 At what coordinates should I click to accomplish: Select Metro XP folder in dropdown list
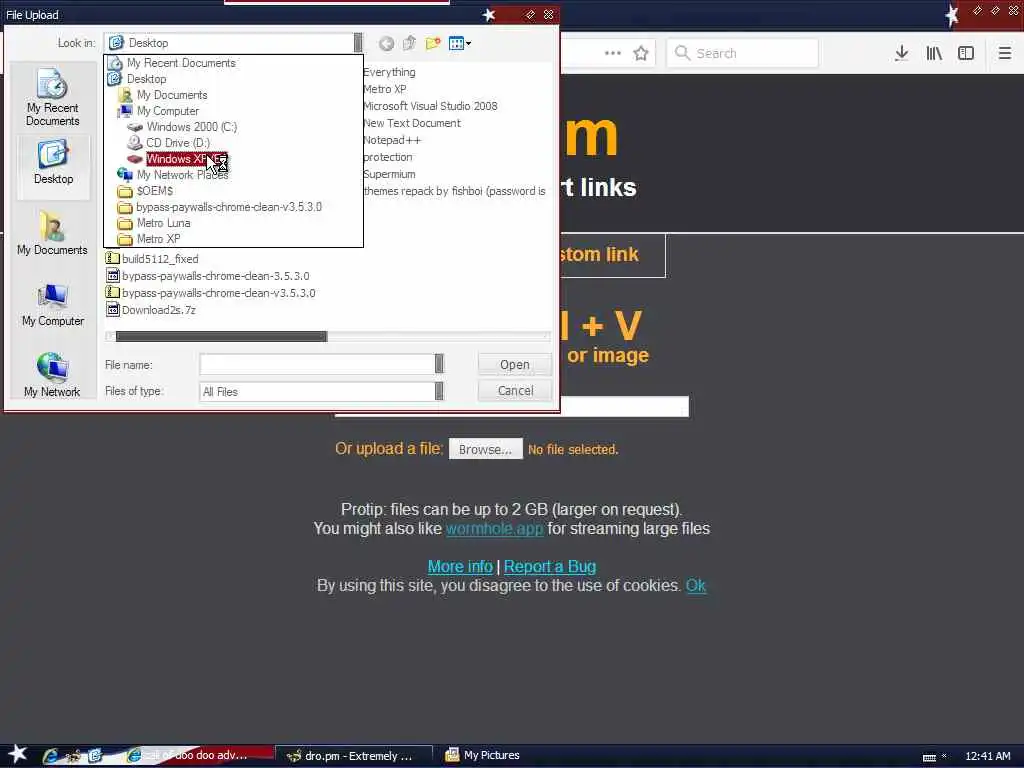[159, 239]
